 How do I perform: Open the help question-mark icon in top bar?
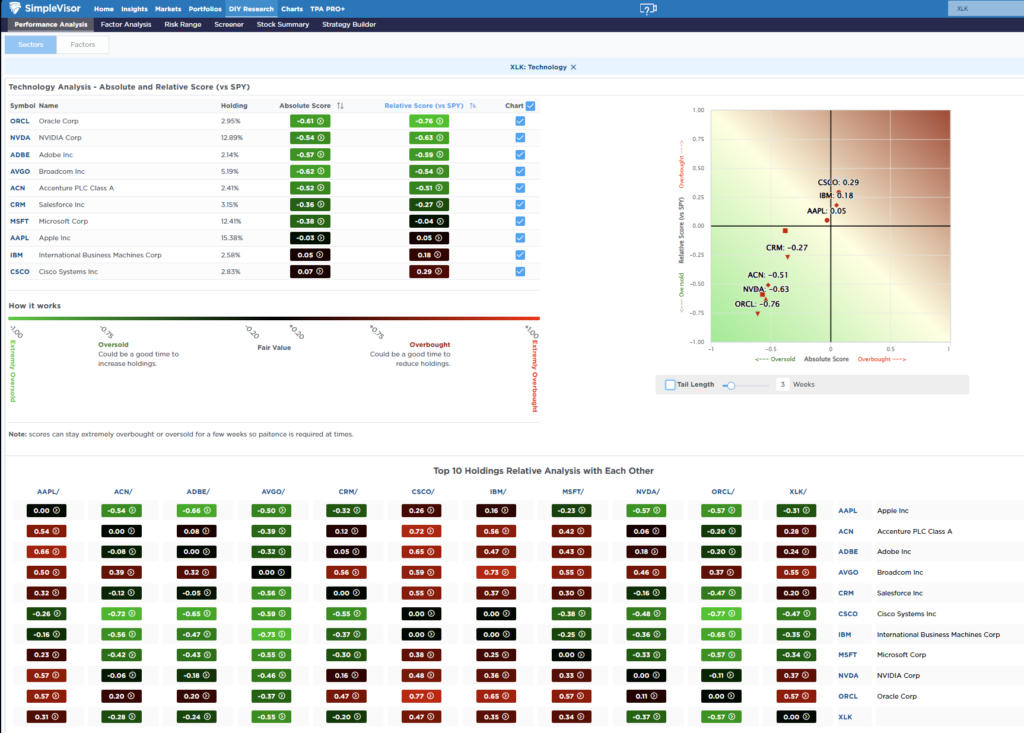pyautogui.click(x=650, y=9)
